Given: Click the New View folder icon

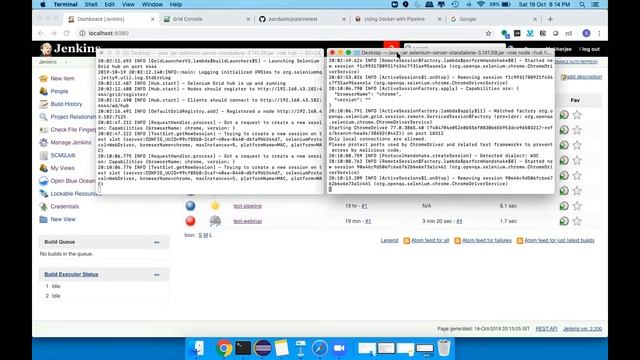Looking at the screenshot, I should [44, 219].
